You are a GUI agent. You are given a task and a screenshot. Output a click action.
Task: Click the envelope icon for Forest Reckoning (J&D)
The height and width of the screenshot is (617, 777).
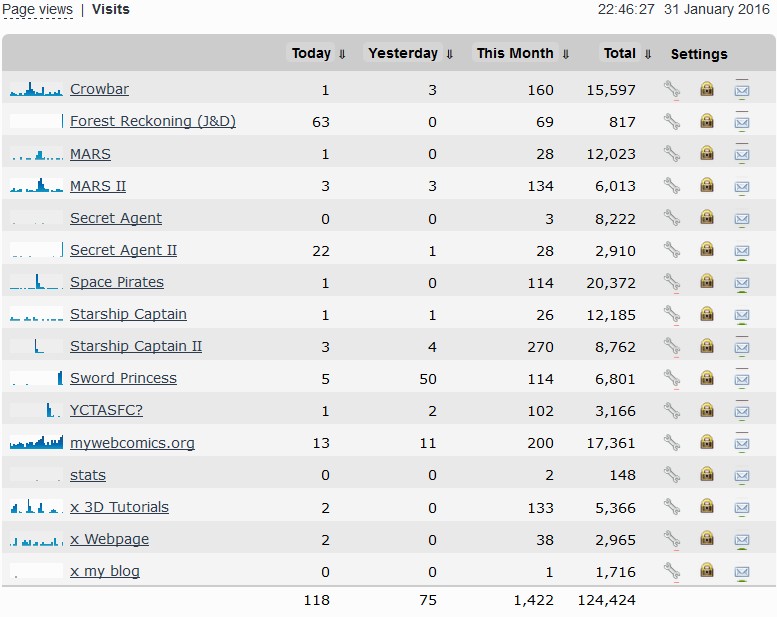pos(742,121)
